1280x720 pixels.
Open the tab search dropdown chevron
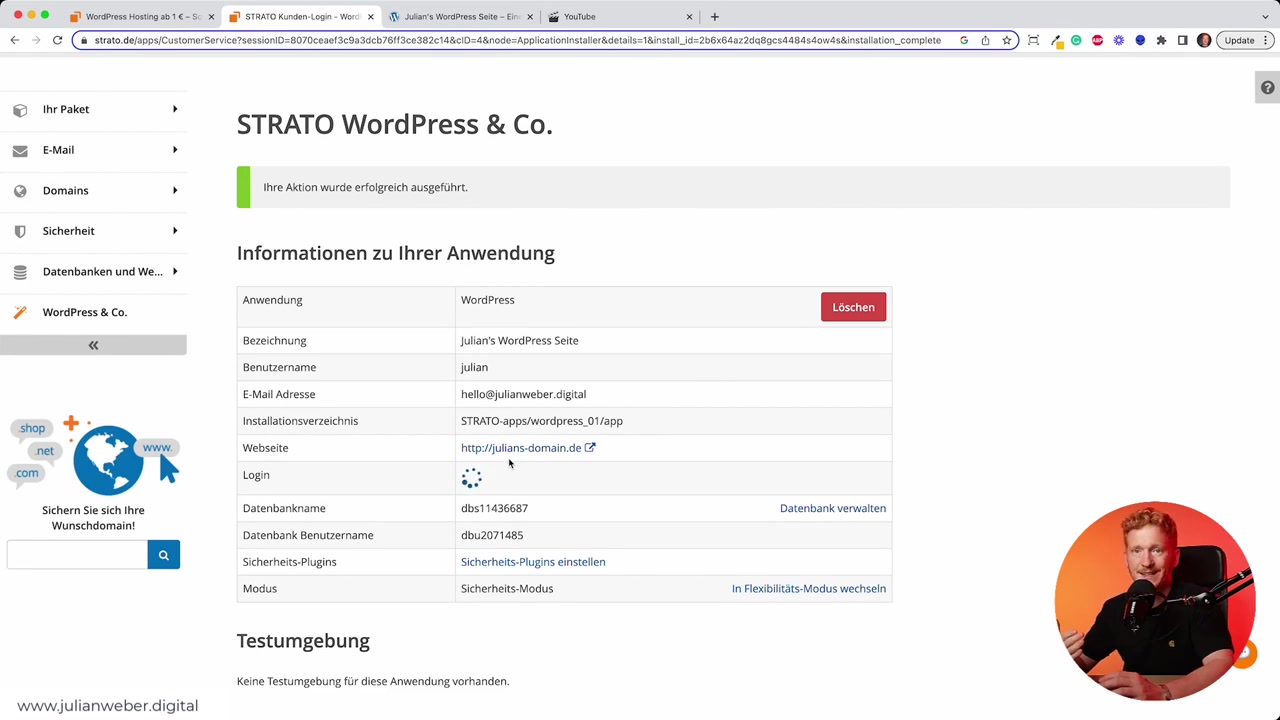pyautogui.click(x=1265, y=16)
